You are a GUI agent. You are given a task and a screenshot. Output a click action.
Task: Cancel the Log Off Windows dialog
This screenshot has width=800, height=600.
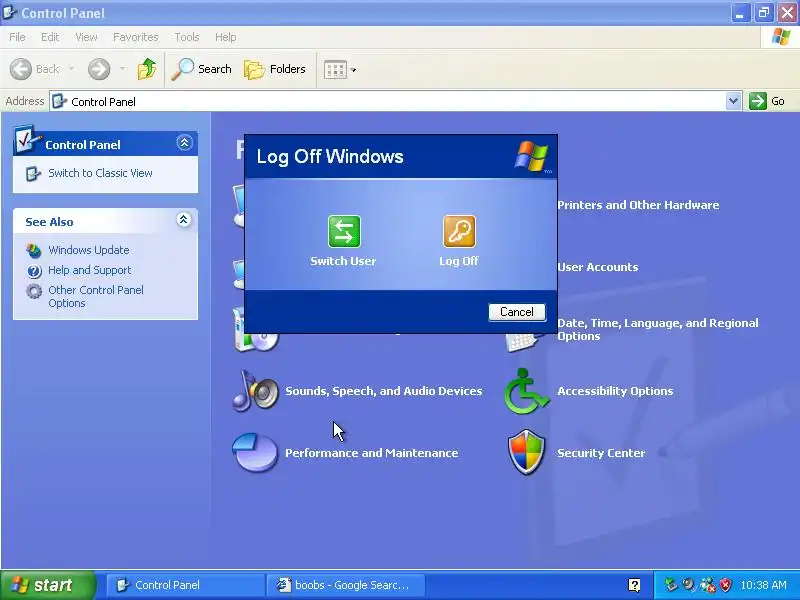[x=517, y=312]
